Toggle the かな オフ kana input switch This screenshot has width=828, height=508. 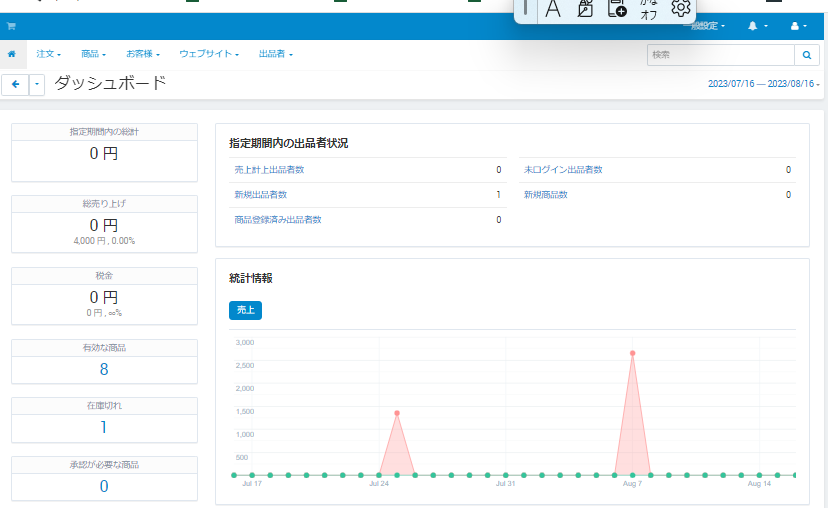[648, 9]
